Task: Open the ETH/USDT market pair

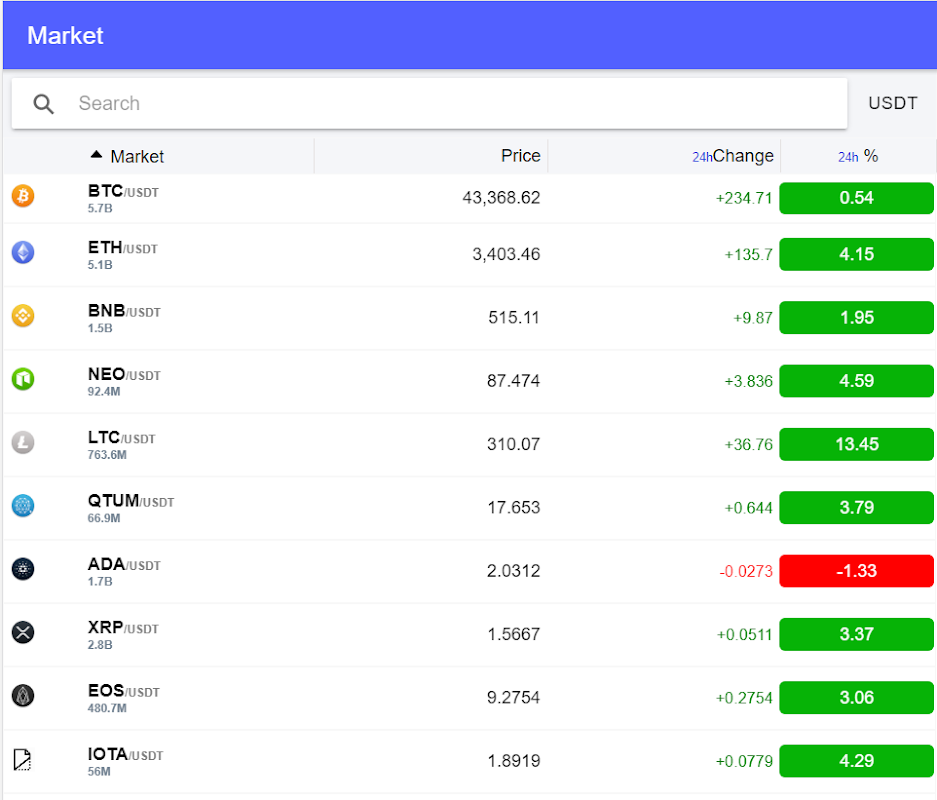Action: pyautogui.click(x=123, y=247)
